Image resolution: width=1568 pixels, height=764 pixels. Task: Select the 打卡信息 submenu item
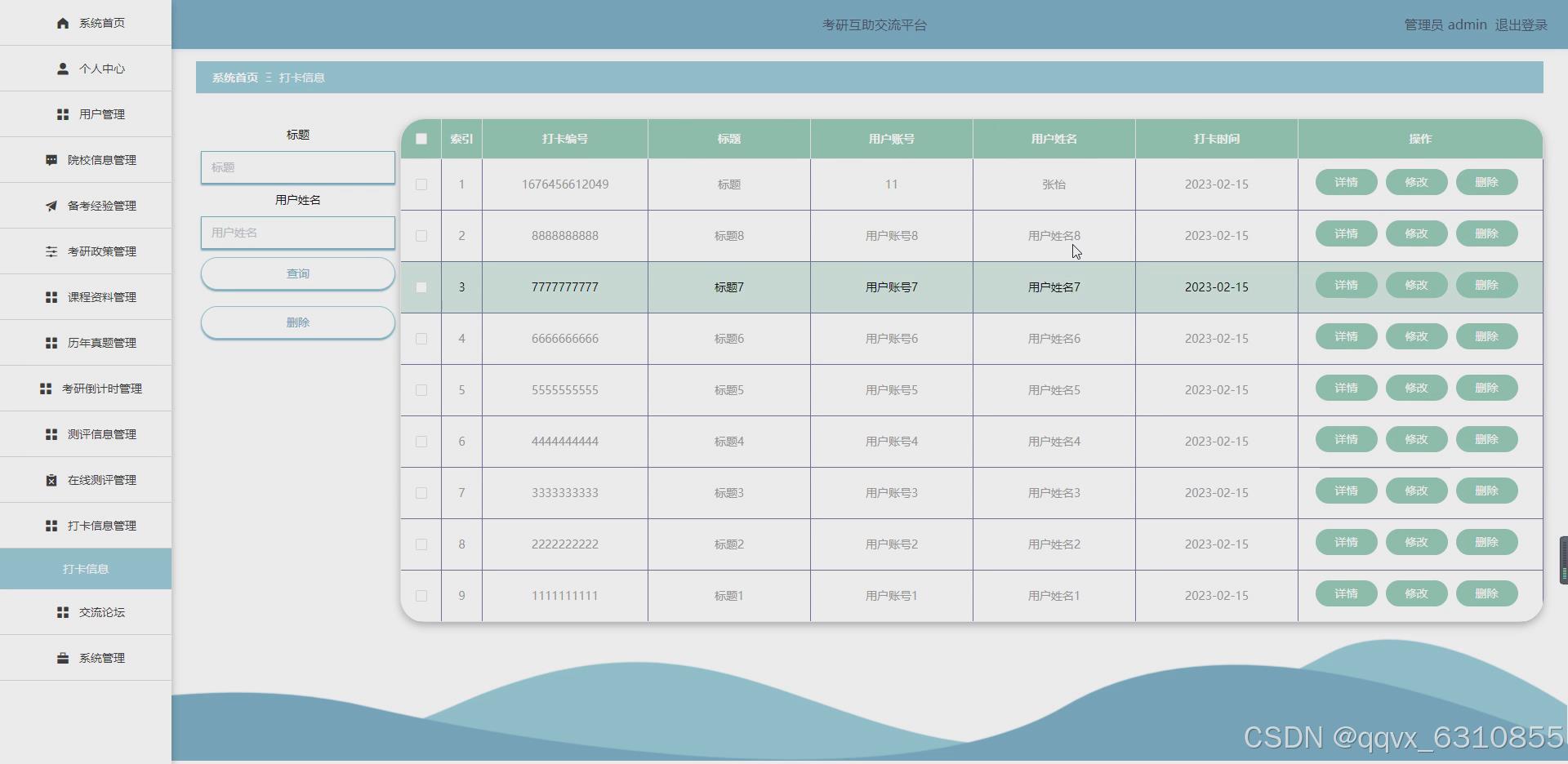click(x=86, y=569)
